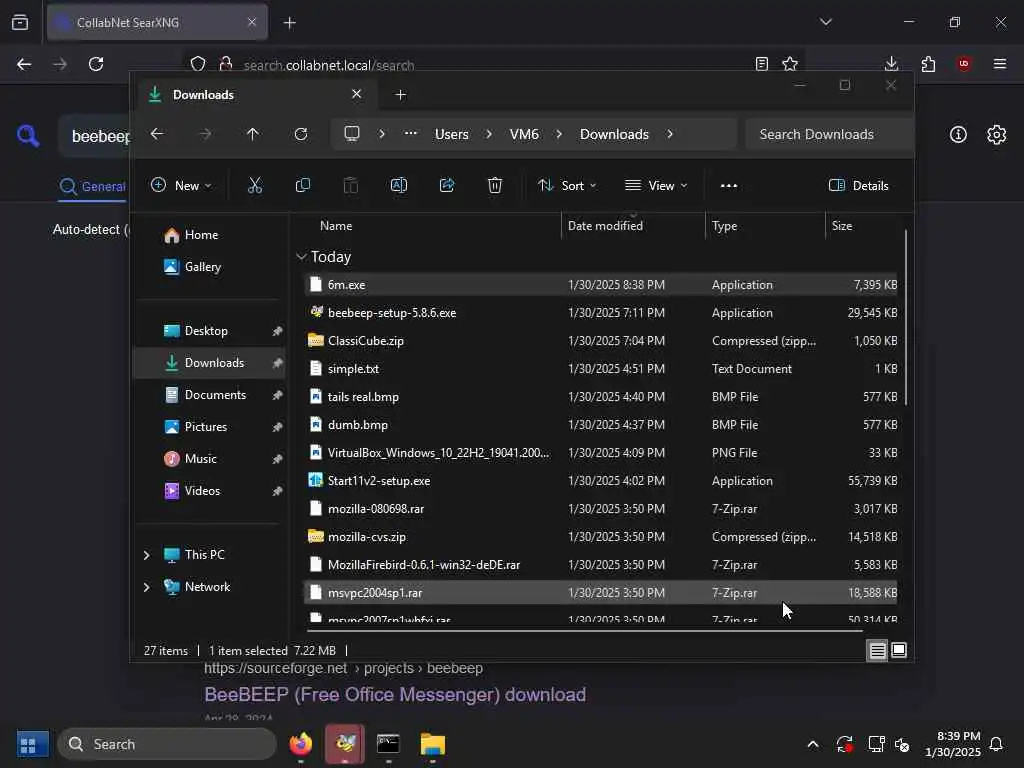
Task: Go back in File Explorer
Action: tap(157, 134)
